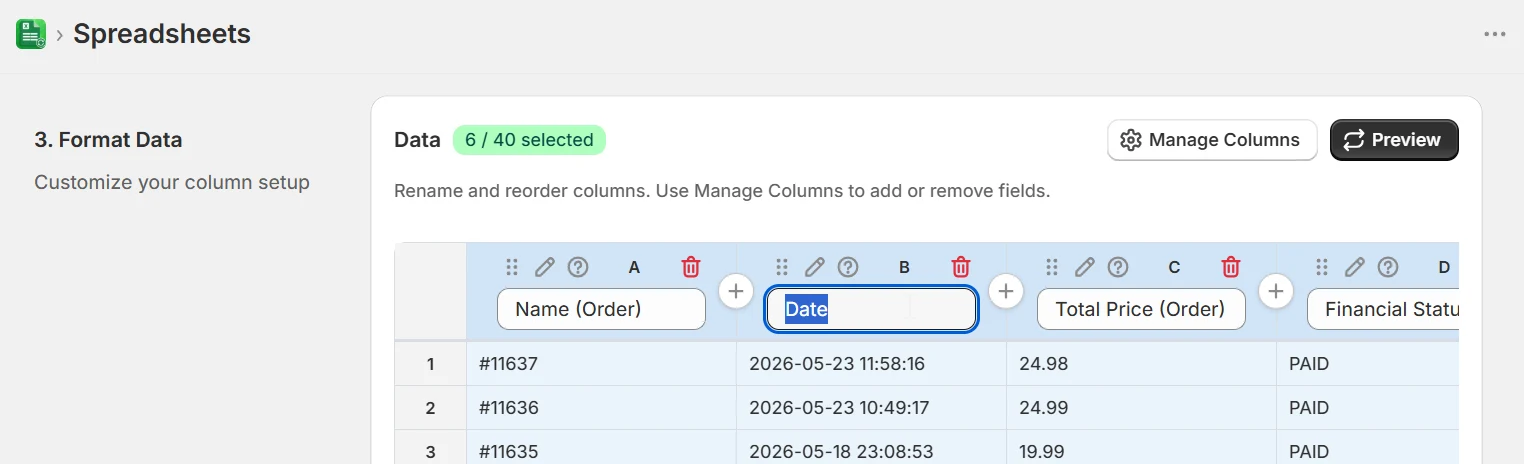Image resolution: width=1524 pixels, height=464 pixels.
Task: Click the pencil edit icon of column D
Action: pos(1355,267)
